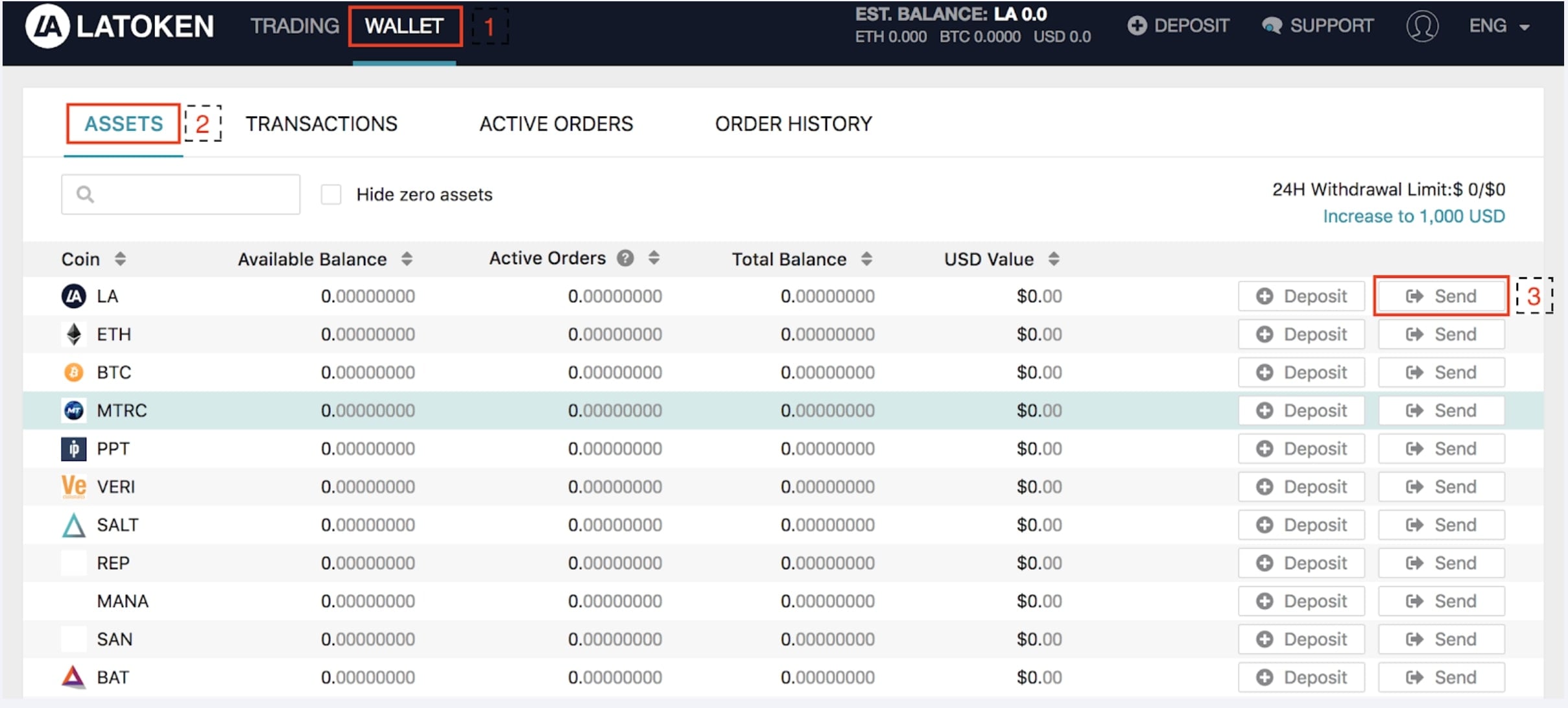1568x708 pixels.
Task: Click the BTC coin icon
Action: [x=73, y=372]
